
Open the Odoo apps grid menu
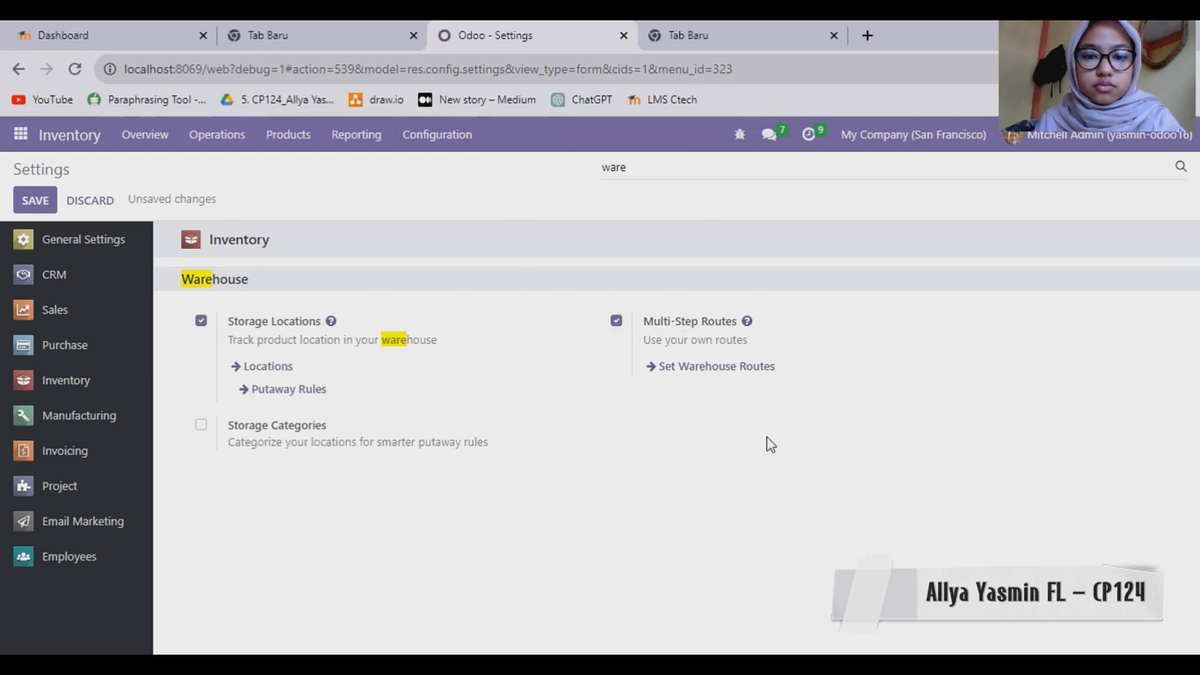coord(20,134)
